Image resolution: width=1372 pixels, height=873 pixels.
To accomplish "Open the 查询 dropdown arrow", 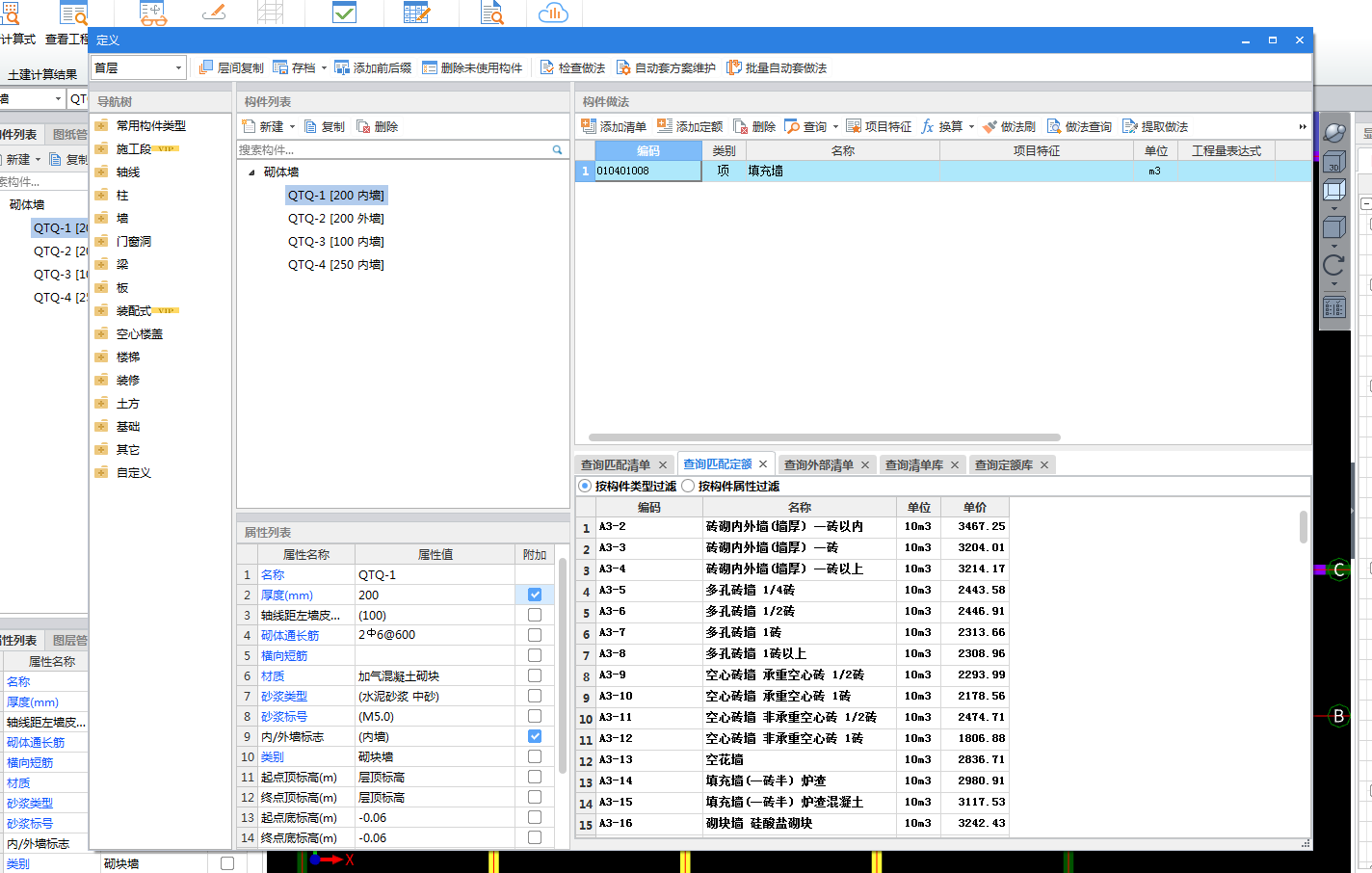I will [x=835, y=126].
